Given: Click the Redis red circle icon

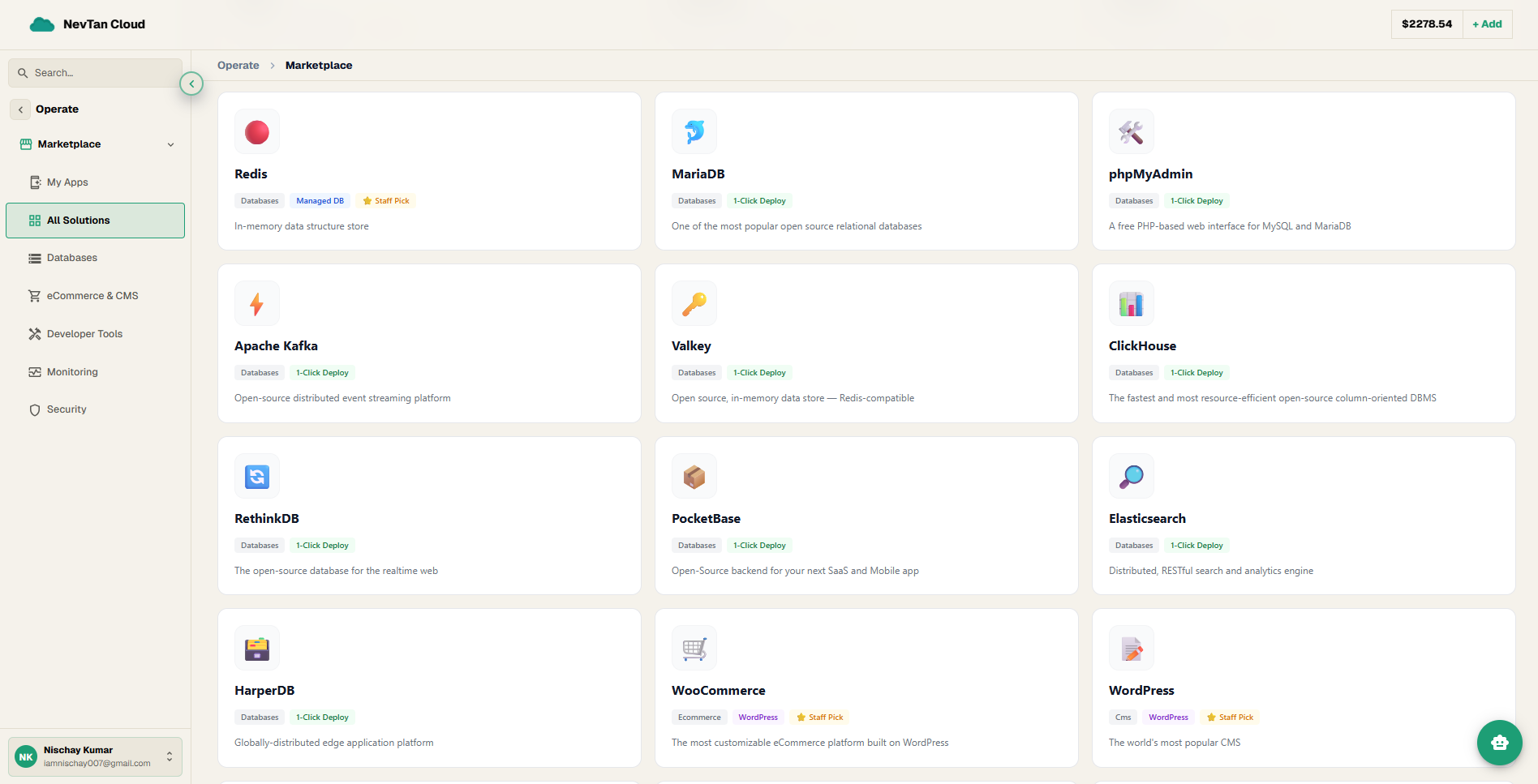Looking at the screenshot, I should click(257, 131).
